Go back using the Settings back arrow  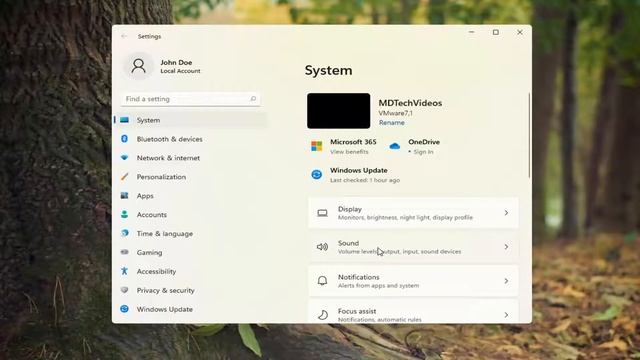coord(124,36)
